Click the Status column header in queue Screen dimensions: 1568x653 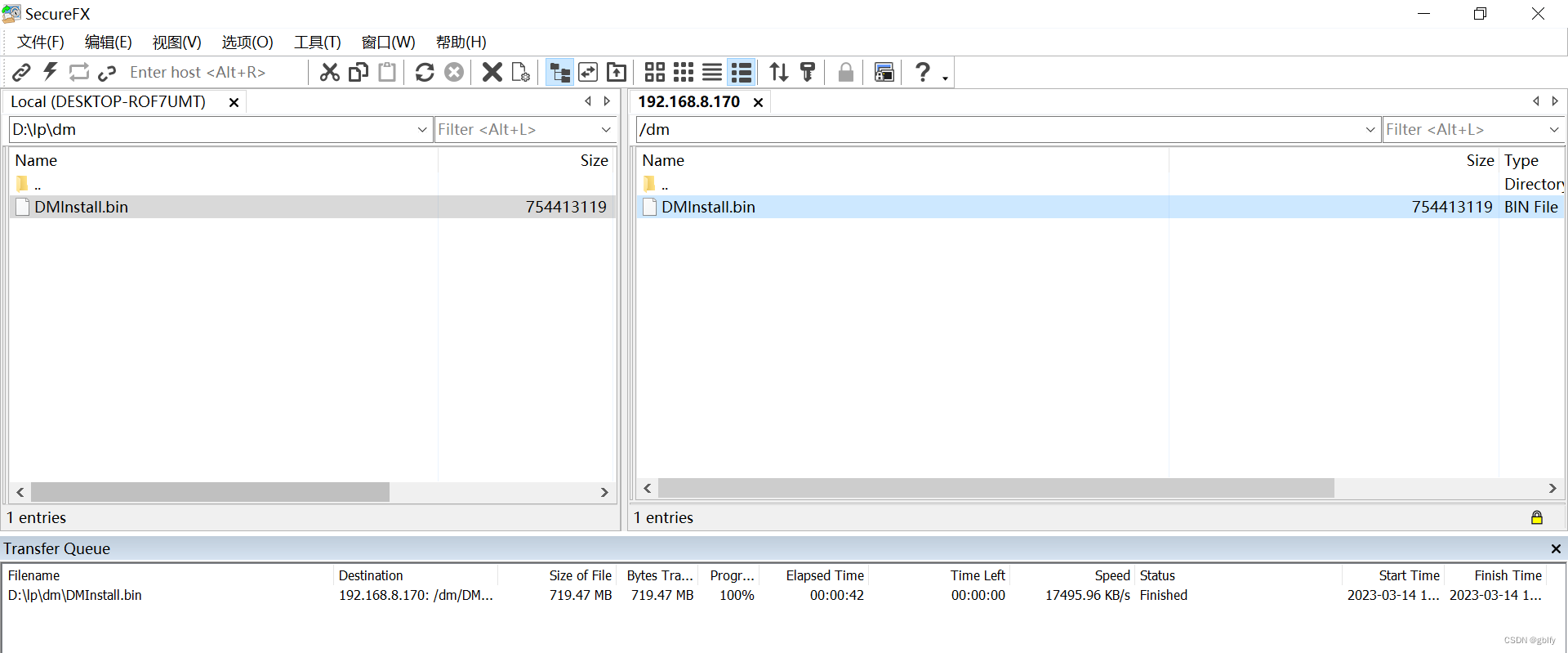1157,575
